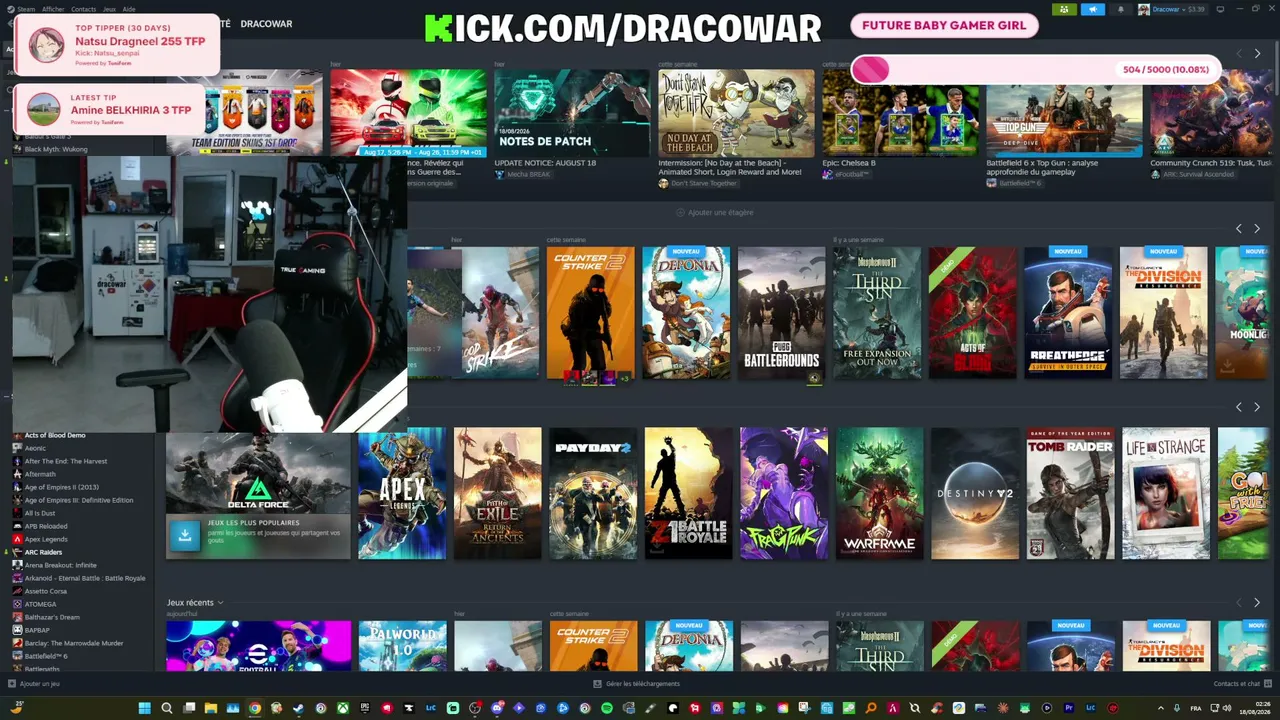The height and width of the screenshot is (720, 1280).
Task: Show next news items with right arrow
Action: [1257, 53]
